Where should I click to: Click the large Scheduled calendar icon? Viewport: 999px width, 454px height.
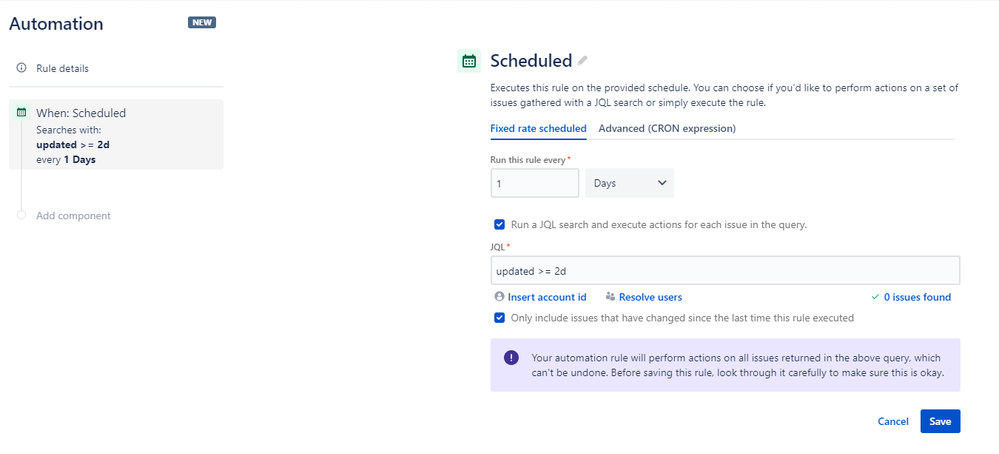point(469,61)
